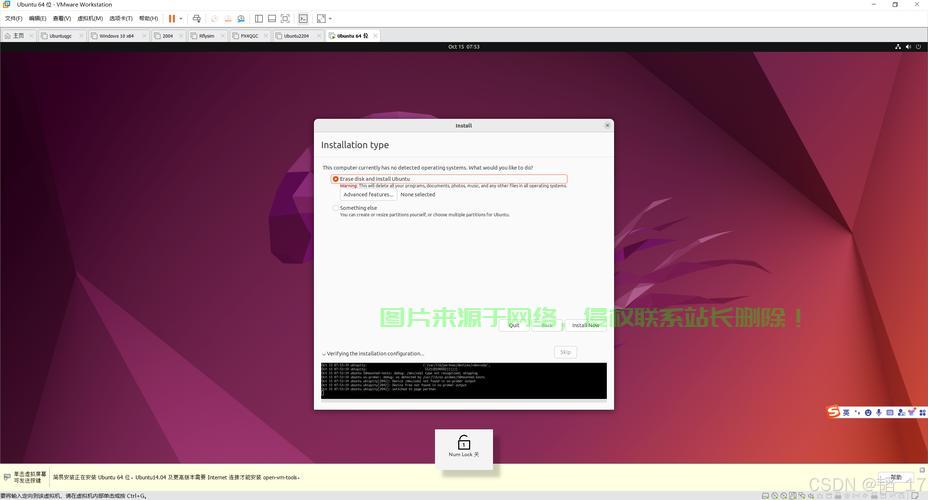Click the stretch guest display icon
This screenshot has height=500, width=928.
click(x=321, y=19)
